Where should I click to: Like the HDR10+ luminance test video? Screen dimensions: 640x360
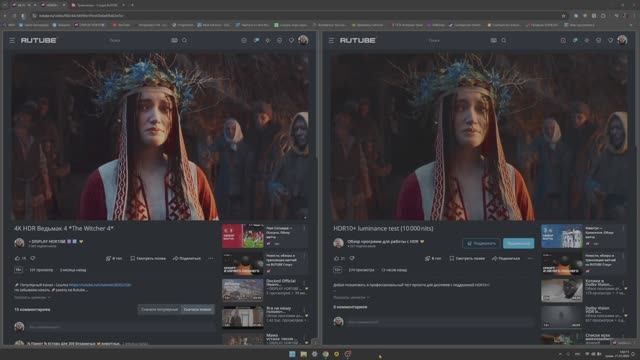point(336,258)
